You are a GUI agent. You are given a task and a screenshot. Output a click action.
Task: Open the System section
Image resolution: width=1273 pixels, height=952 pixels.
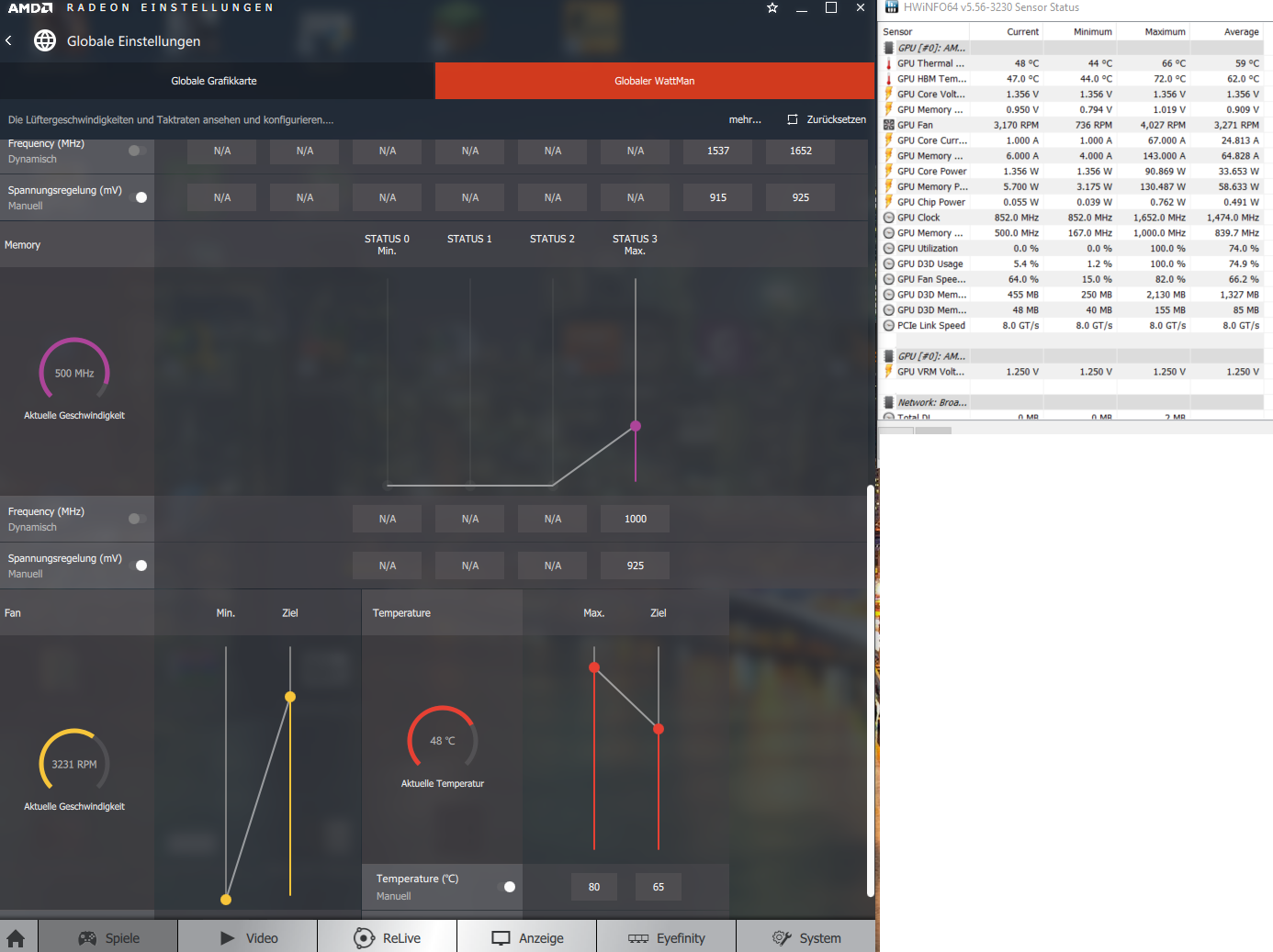point(806,938)
